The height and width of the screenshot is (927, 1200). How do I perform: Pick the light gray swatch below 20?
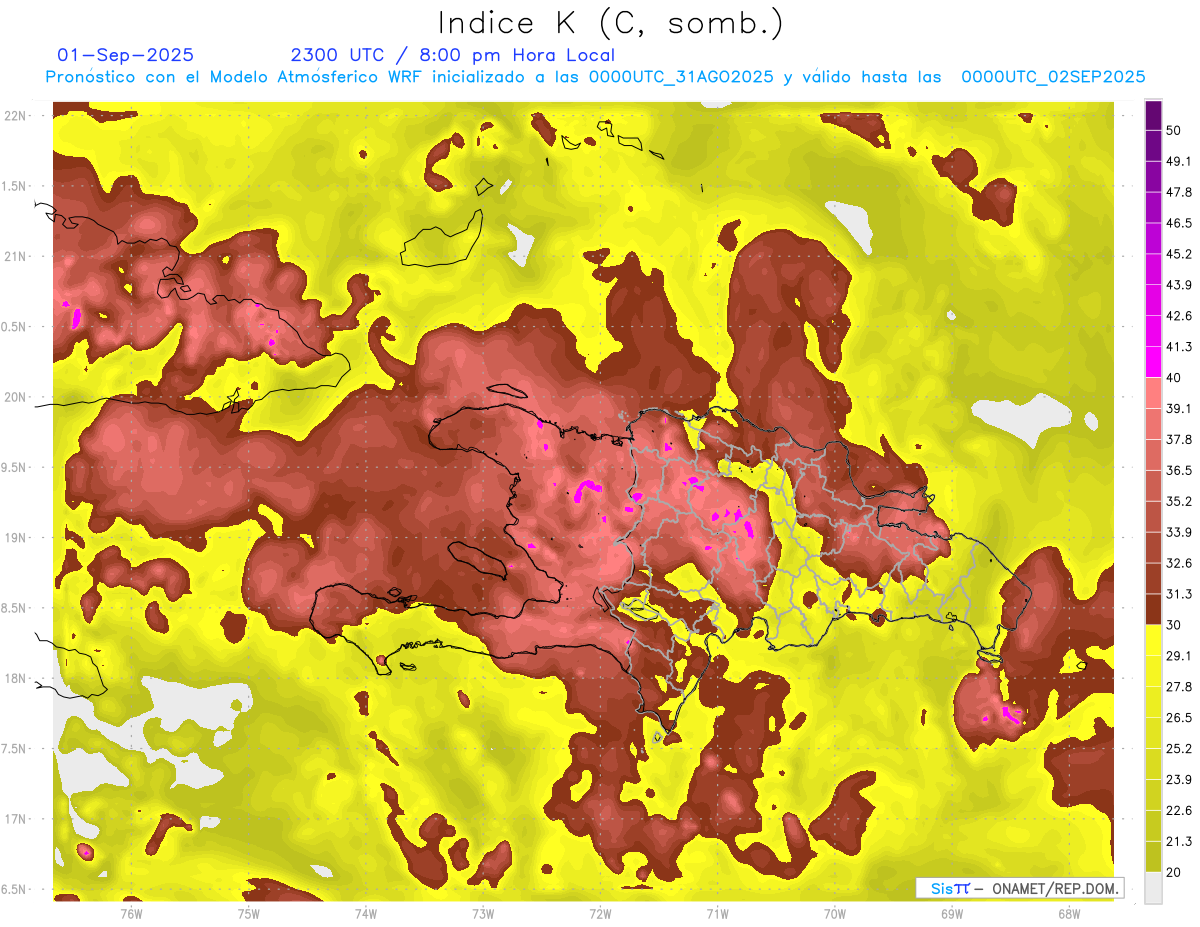click(x=1153, y=887)
